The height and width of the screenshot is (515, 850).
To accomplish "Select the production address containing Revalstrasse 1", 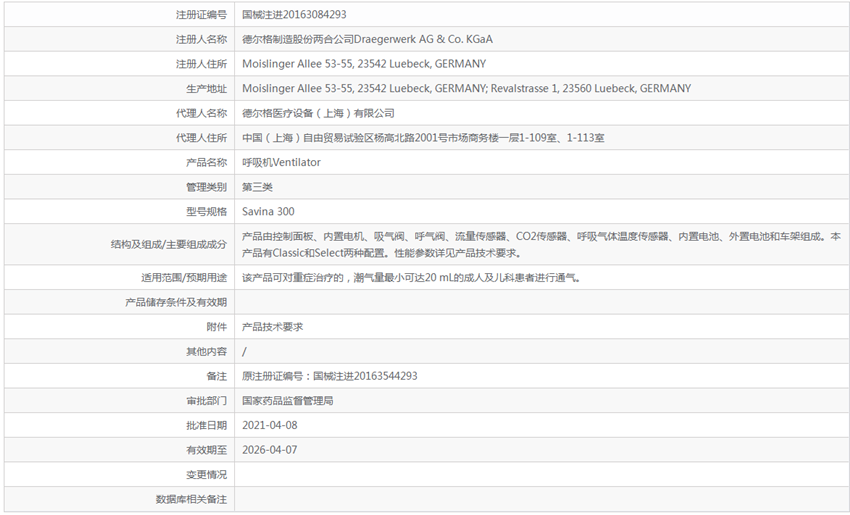I will (x=466, y=88).
